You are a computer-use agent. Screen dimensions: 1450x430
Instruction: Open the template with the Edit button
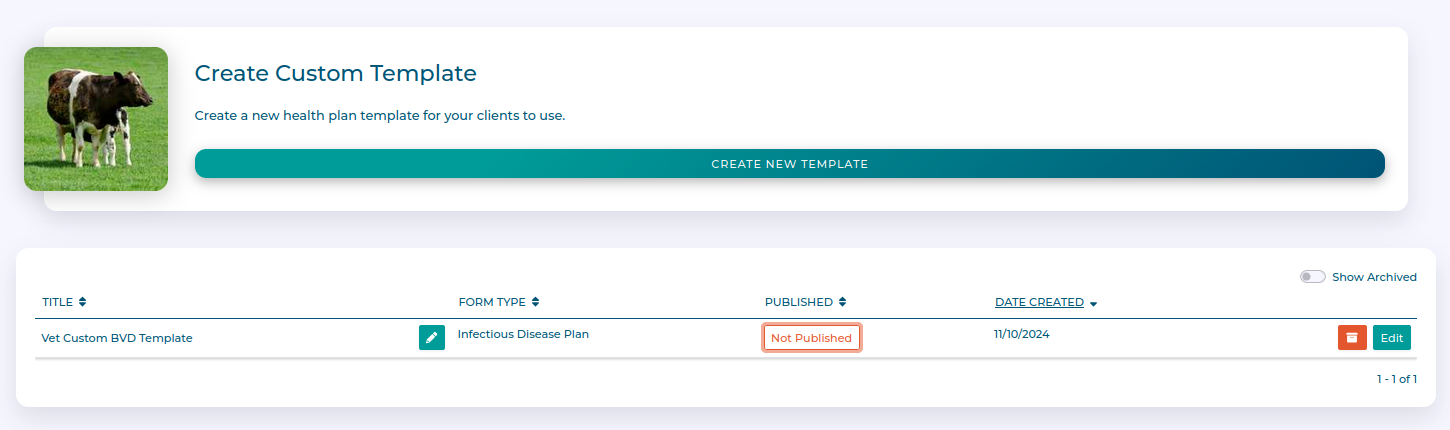click(x=1391, y=338)
